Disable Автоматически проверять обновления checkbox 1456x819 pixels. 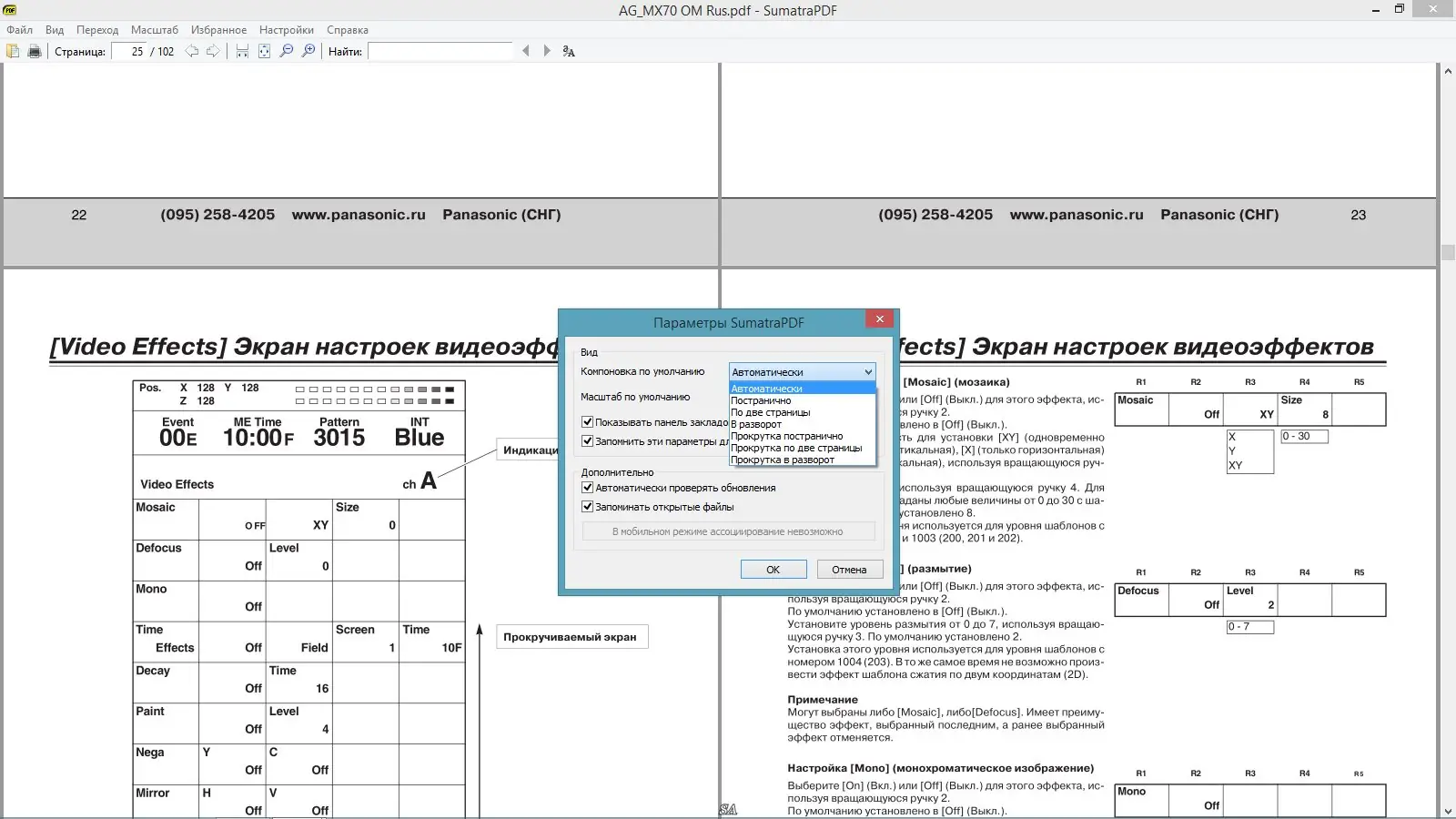tap(588, 487)
